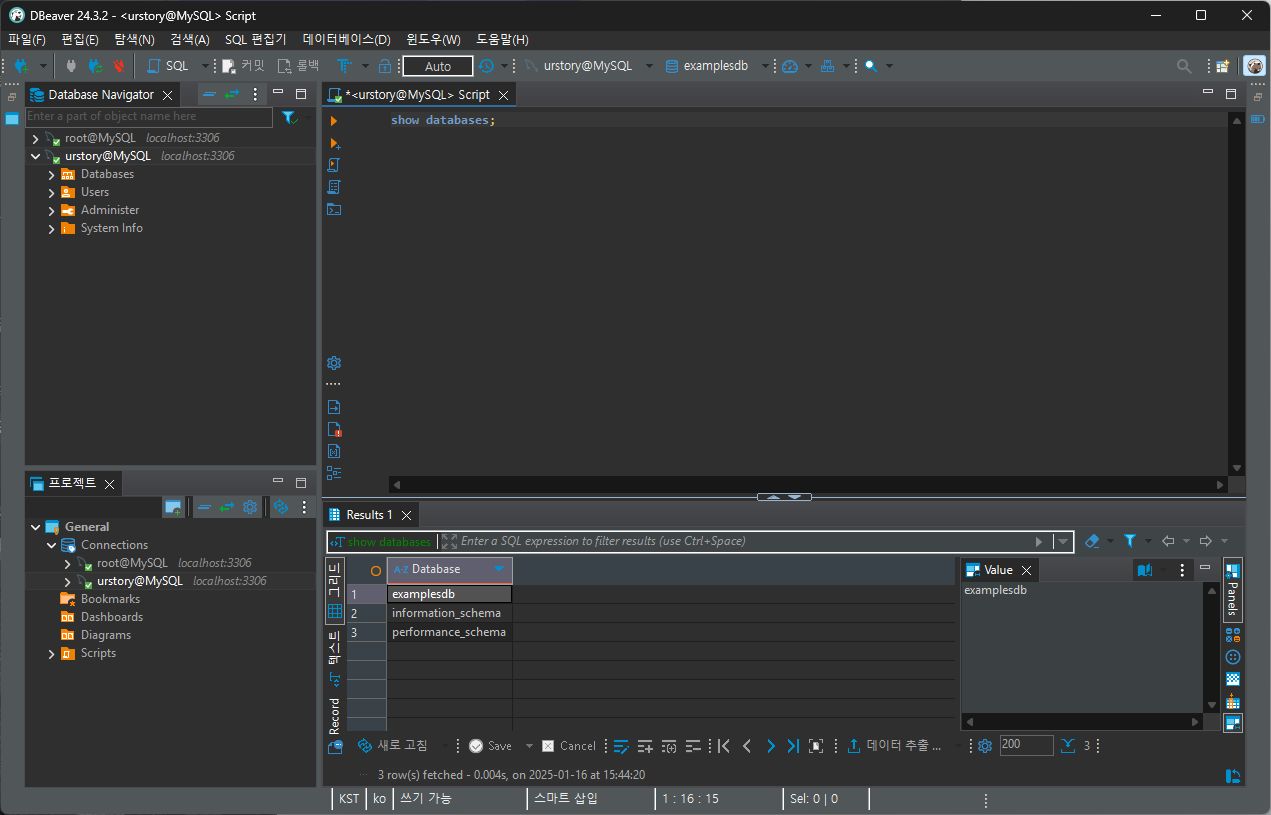Viewport: 1271px width, 815px height.
Task: Click the Cancel button in results toolbar
Action: tap(569, 746)
